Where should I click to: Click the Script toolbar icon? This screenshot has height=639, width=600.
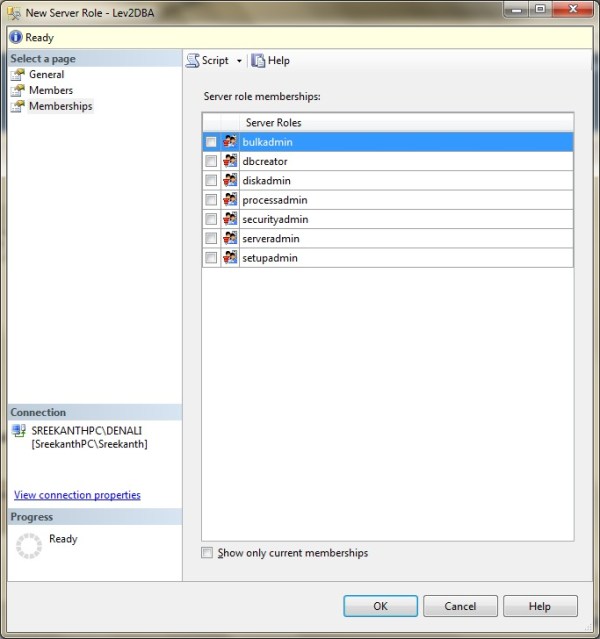[193, 61]
